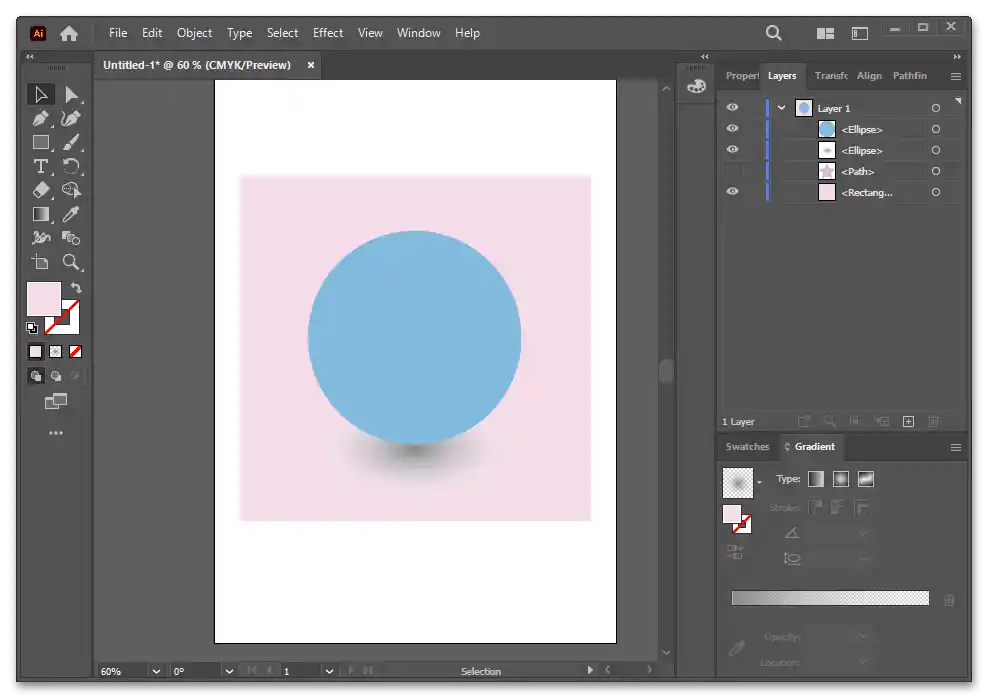Viewport: 988px width, 698px height.
Task: Open the zoom level dropdown at 60%
Action: click(x=155, y=671)
